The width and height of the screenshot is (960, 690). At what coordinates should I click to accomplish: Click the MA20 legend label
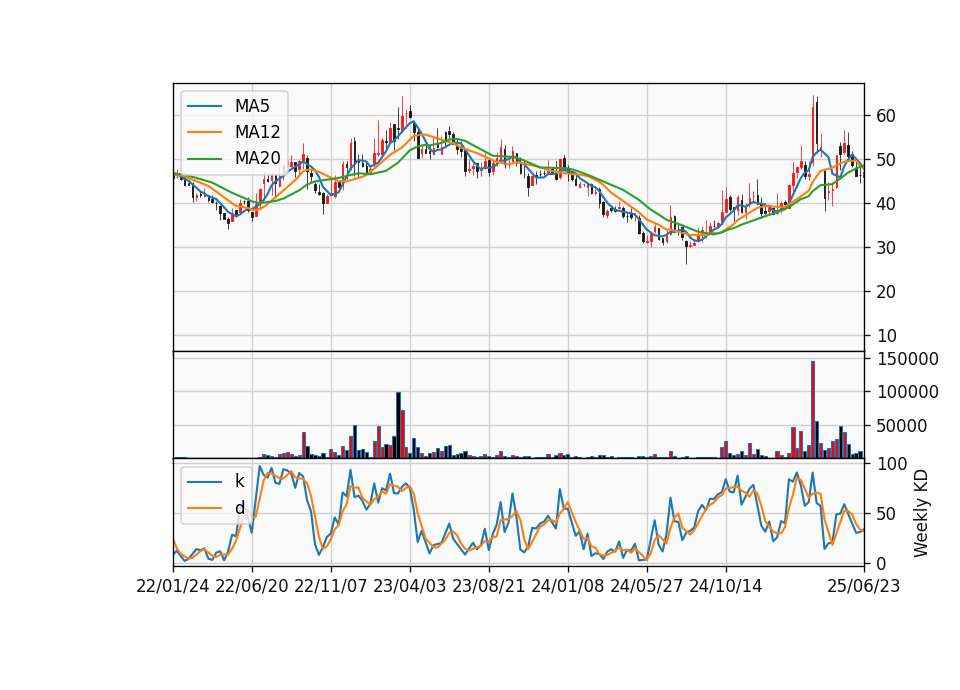pos(257,158)
